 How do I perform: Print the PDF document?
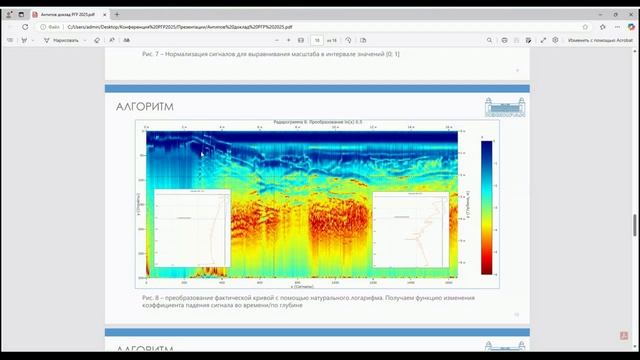coord(504,40)
